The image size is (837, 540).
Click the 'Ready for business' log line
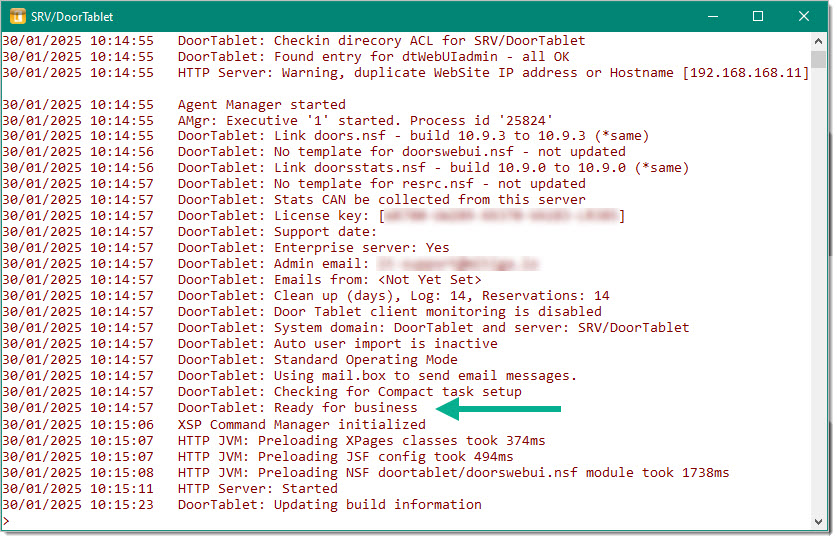coord(296,408)
